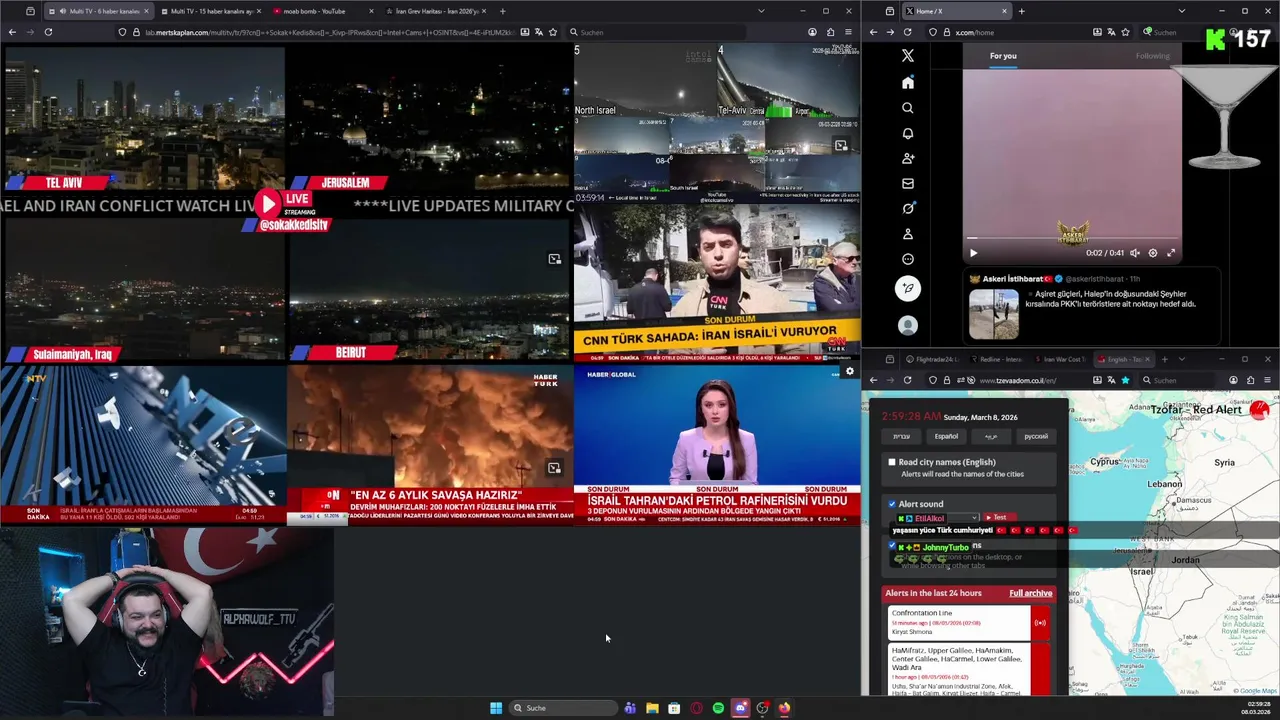1280x720 pixels.
Task: Switch to Flightradar24 browser tab
Action: [932, 359]
